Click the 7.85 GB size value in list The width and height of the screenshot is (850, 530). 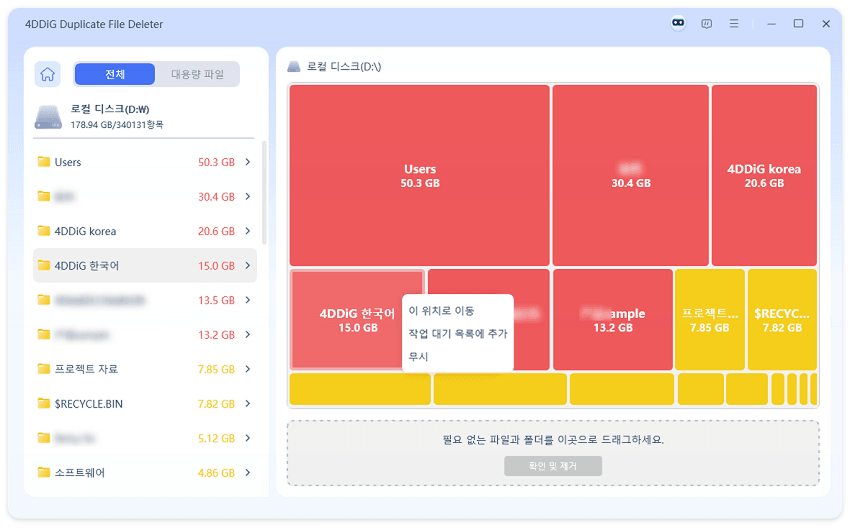[x=216, y=369]
